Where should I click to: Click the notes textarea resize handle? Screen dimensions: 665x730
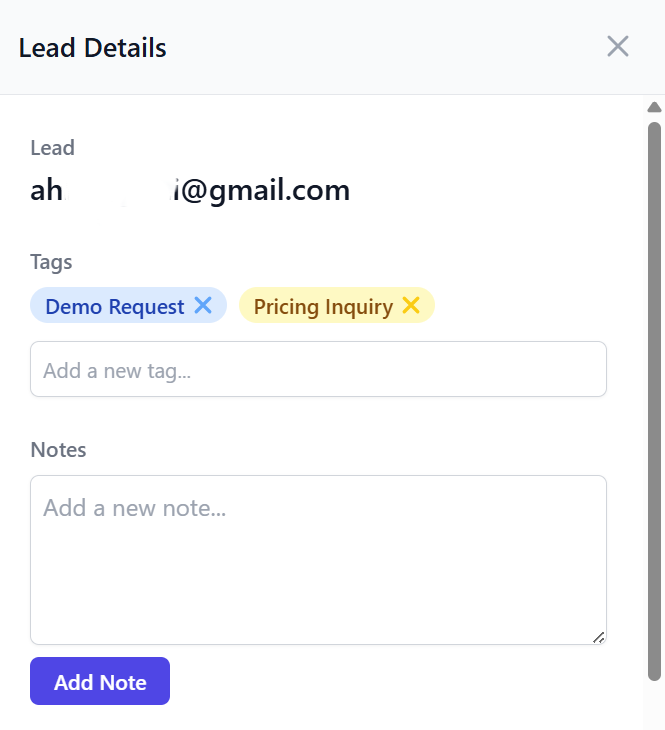[598, 636]
